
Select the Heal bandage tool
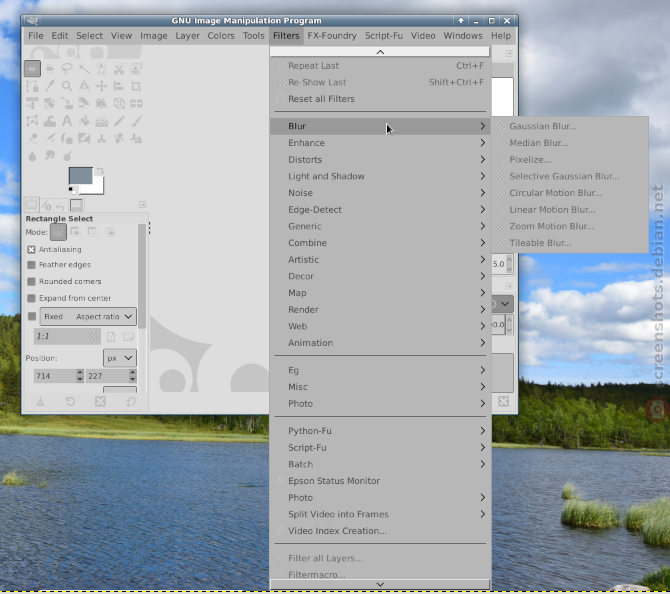(x=119, y=138)
